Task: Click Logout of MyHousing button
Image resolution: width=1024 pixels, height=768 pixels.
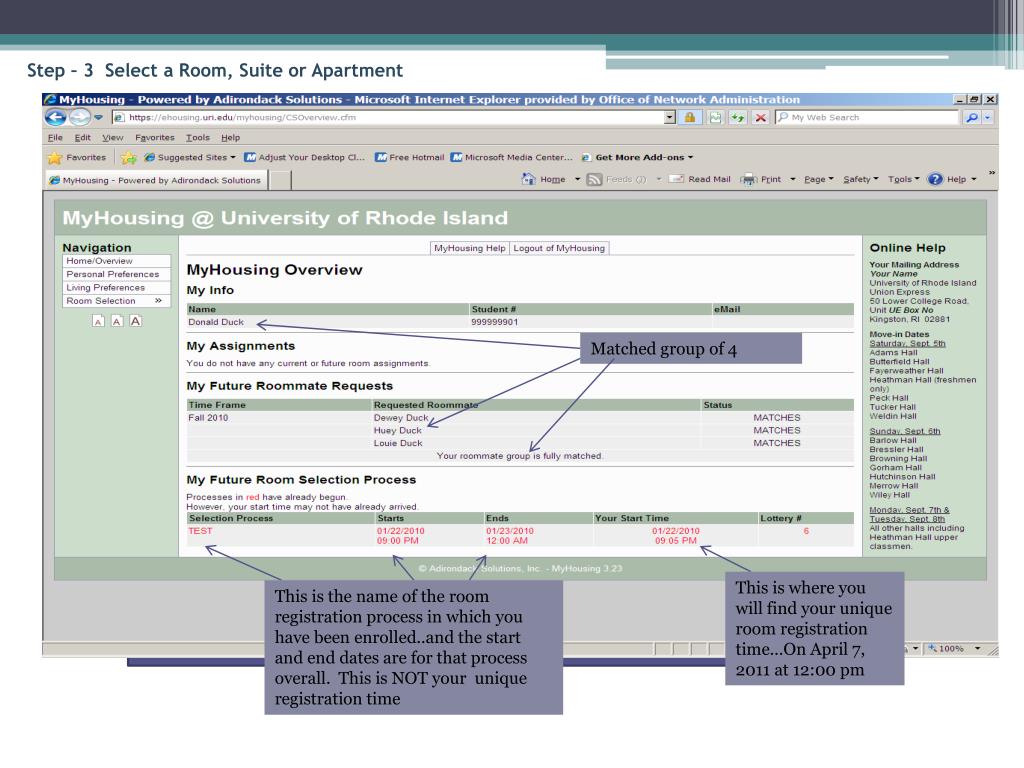Action: [559, 248]
